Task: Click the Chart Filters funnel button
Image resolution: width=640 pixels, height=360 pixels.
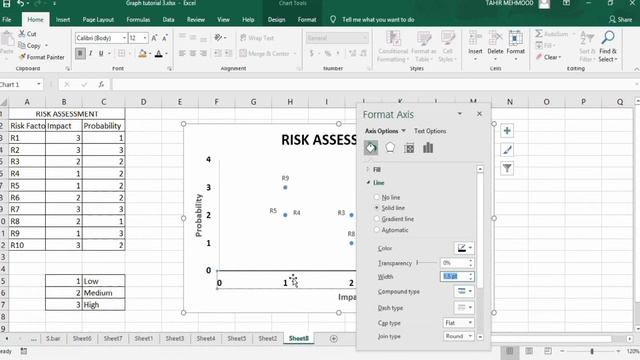Action: [507, 168]
